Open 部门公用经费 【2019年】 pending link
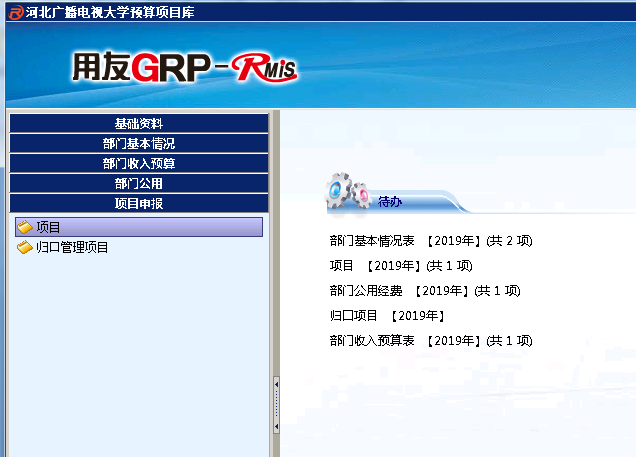Image resolution: width=636 pixels, height=457 pixels. tap(425, 291)
